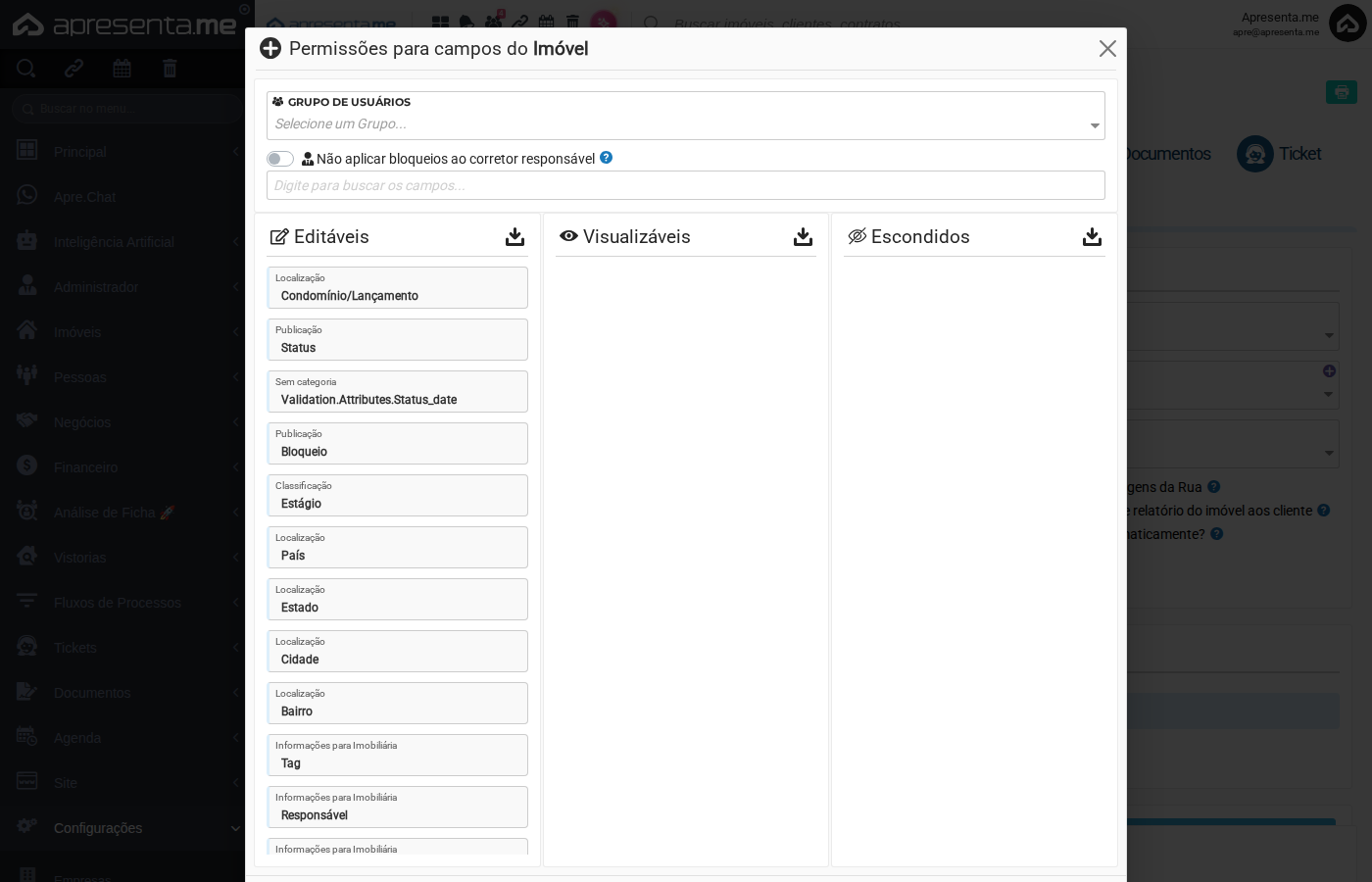The height and width of the screenshot is (882, 1372).
Task: Click the Configurações gears icon
Action: click(27, 827)
